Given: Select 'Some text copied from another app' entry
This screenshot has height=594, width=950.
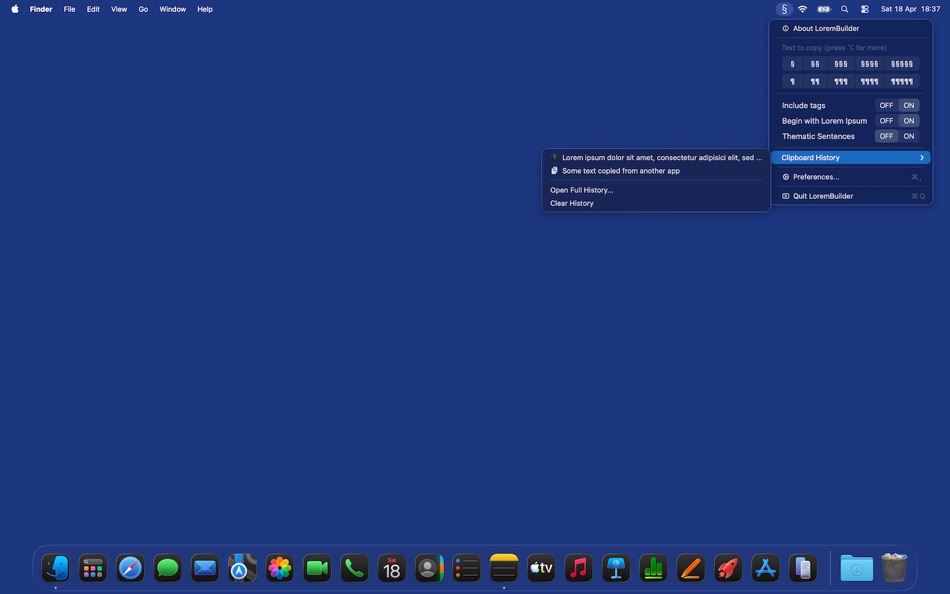Looking at the screenshot, I should pyautogui.click(x=656, y=171).
